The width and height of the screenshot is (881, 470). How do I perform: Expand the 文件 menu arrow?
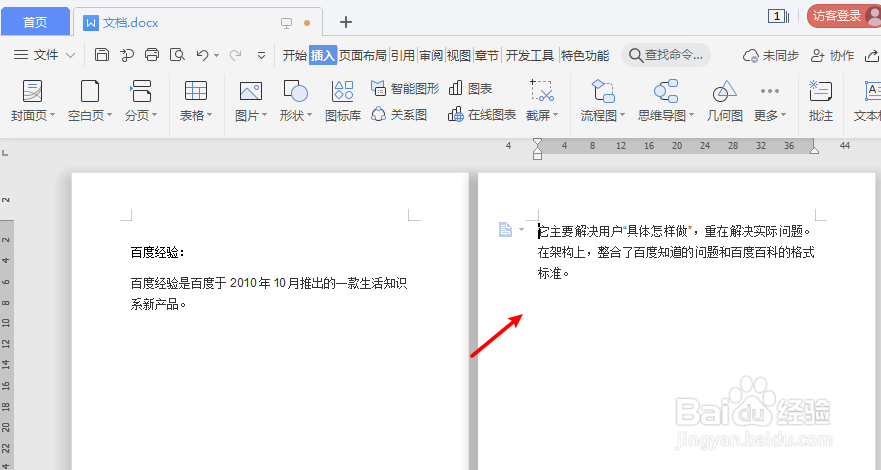coord(70,55)
